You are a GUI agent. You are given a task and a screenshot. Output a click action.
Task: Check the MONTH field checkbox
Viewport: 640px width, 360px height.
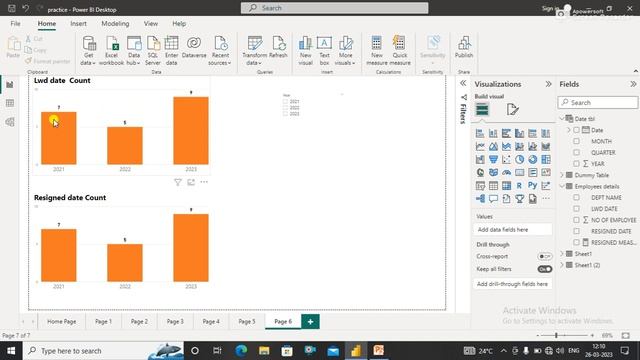click(576, 141)
